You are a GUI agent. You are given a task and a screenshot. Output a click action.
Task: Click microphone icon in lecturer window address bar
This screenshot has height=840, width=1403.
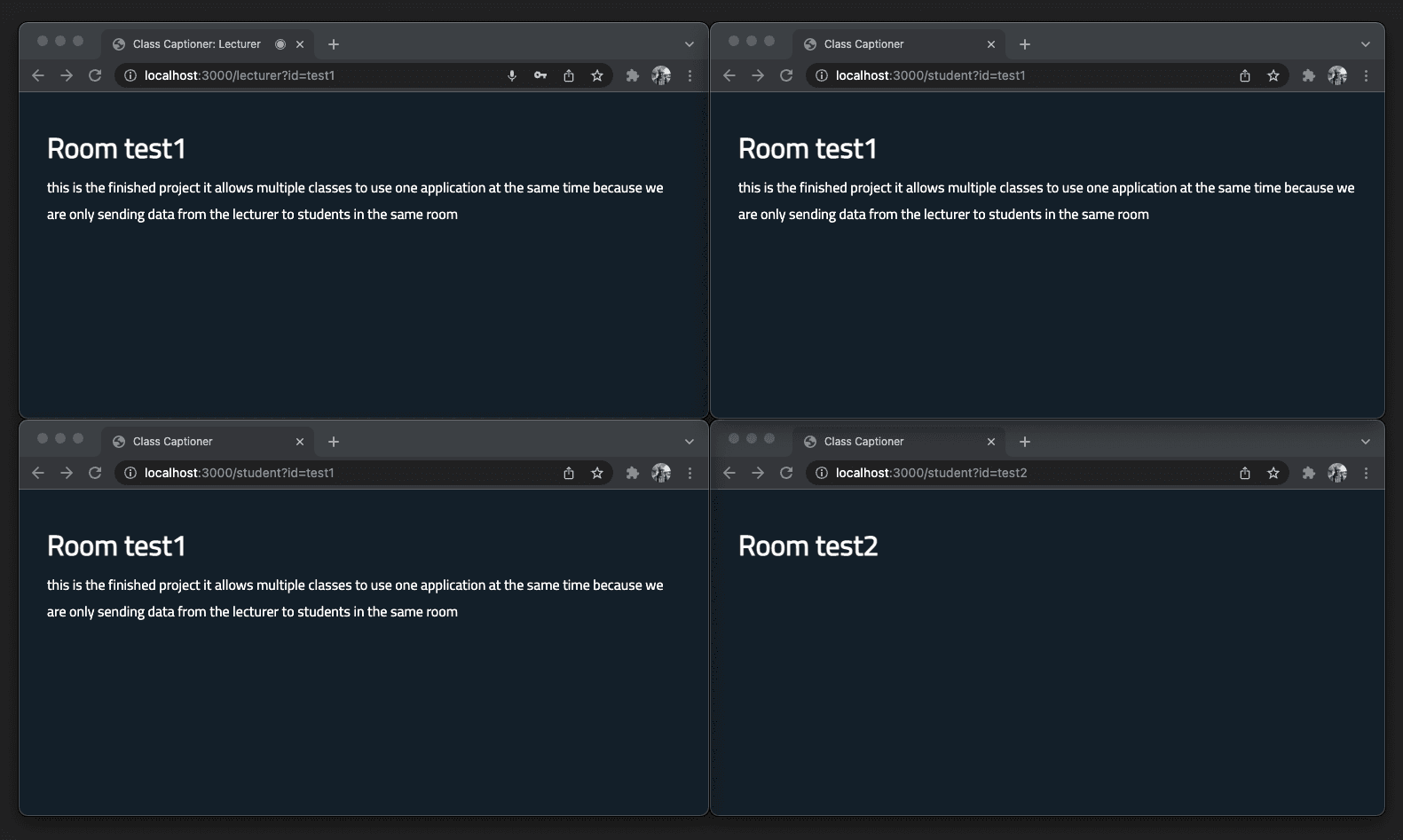(x=512, y=75)
